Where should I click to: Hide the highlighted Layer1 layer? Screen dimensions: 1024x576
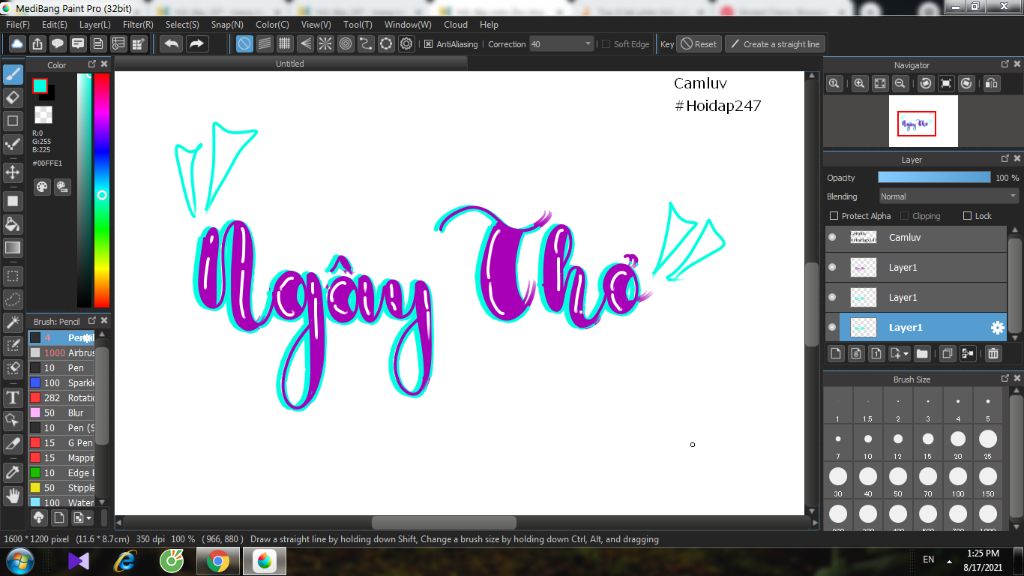[x=832, y=327]
